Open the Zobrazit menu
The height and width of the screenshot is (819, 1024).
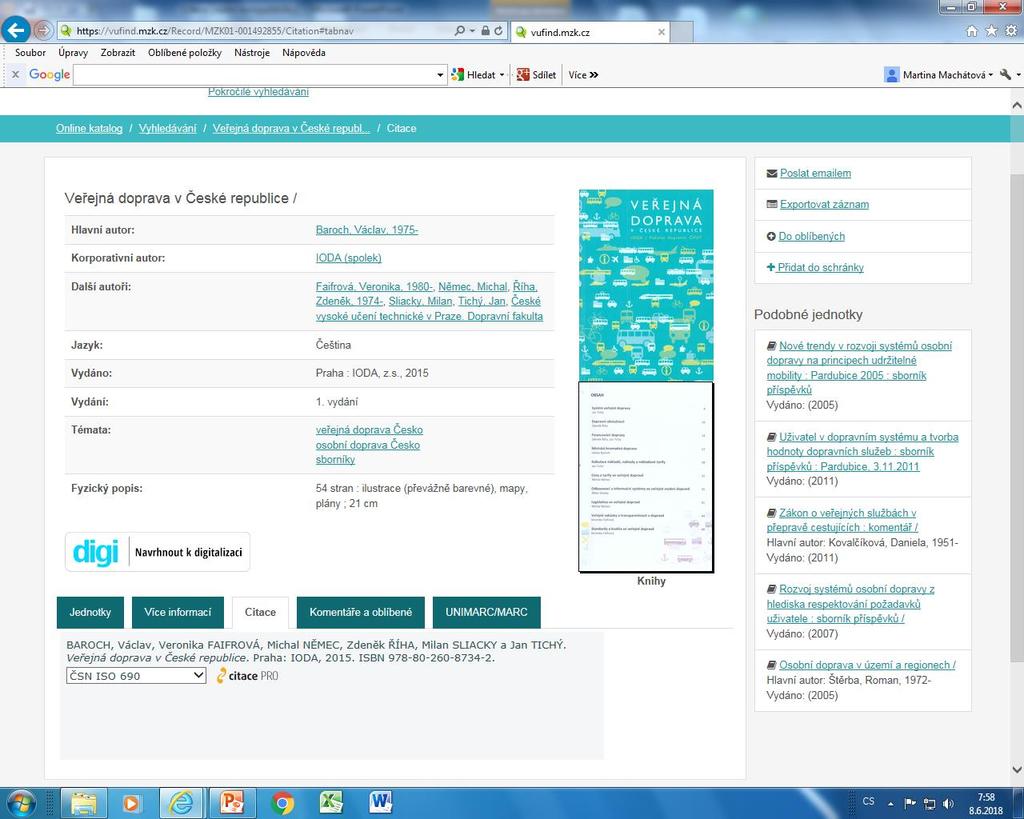click(118, 52)
